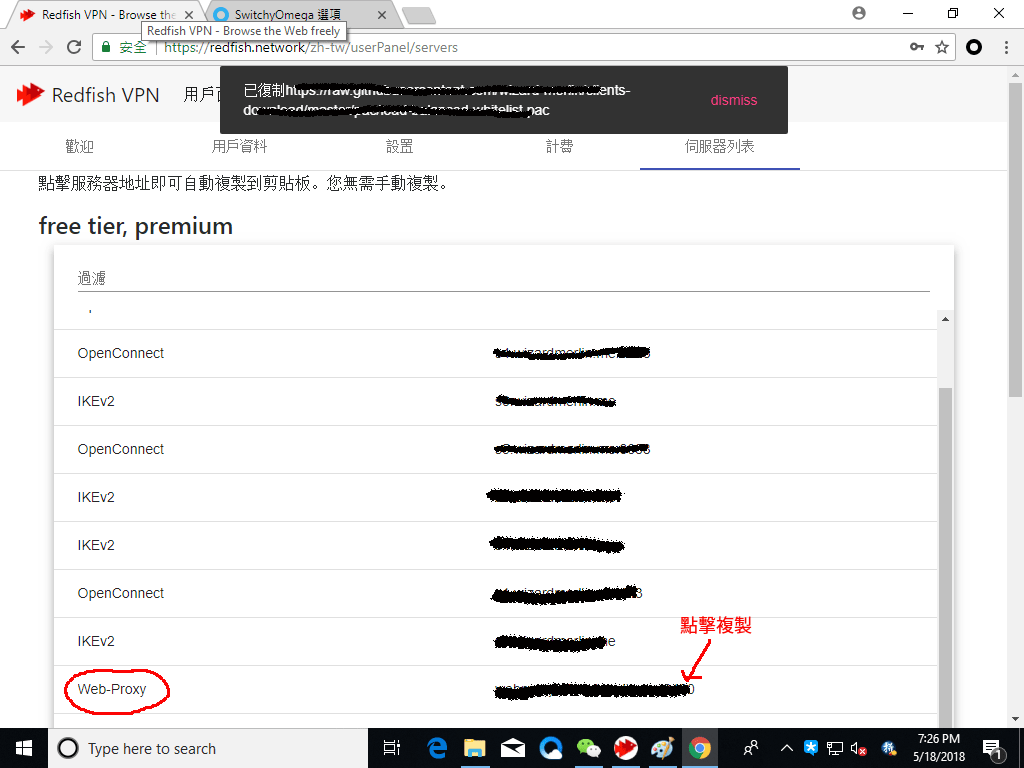Open the SwitchyOmega extension icon
This screenshot has width=1024, height=768.
pos(974,47)
